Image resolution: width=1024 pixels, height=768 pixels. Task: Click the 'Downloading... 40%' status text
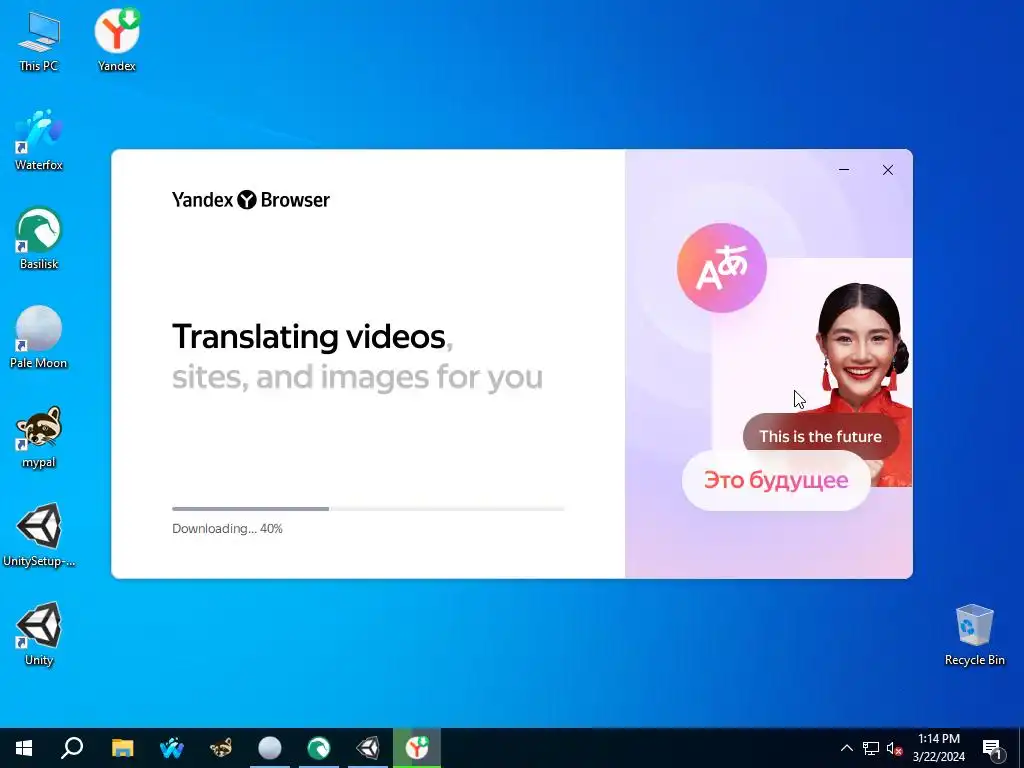(x=227, y=529)
